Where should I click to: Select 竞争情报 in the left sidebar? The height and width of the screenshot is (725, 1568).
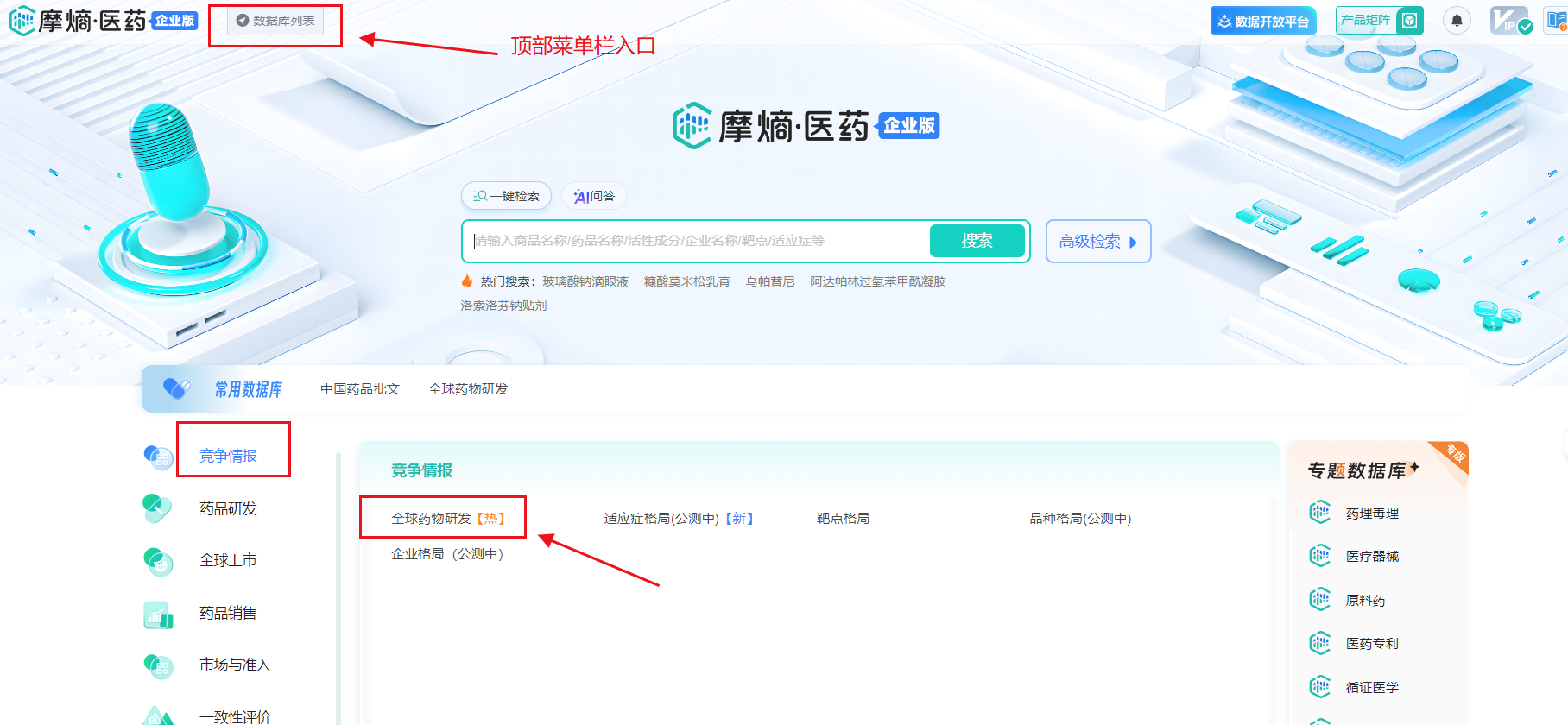click(x=228, y=456)
